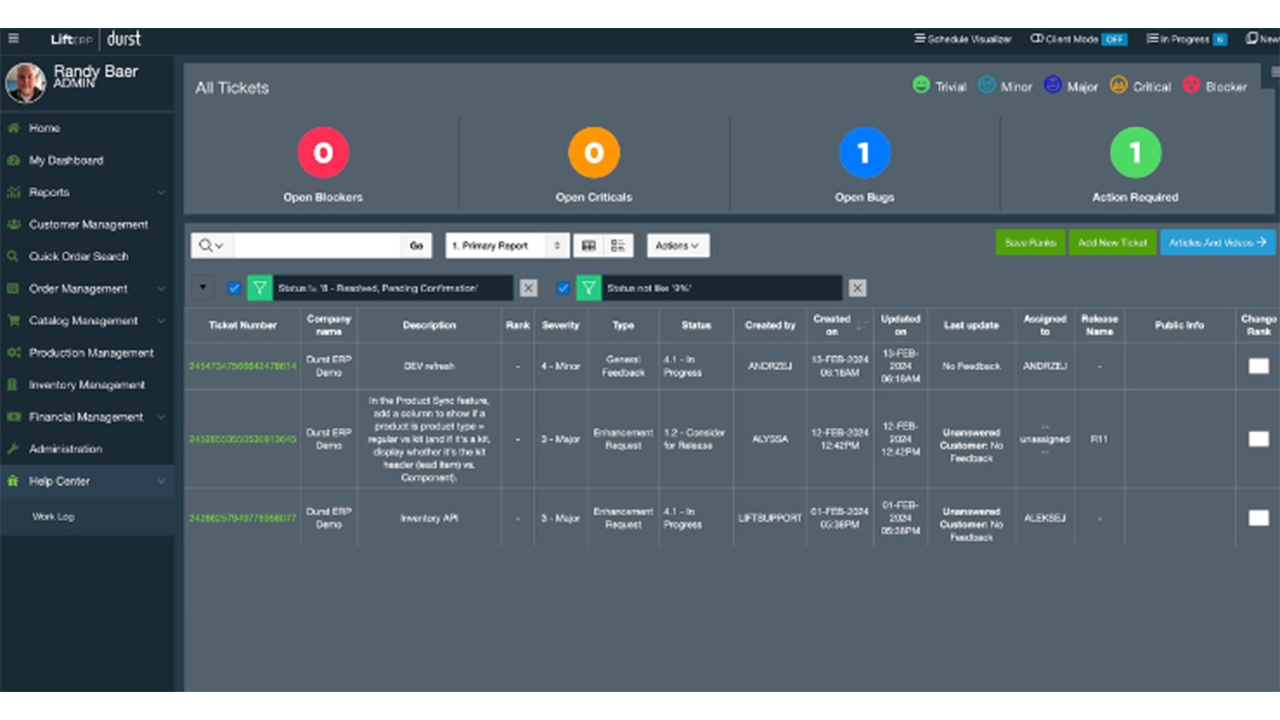Uncheck the 'Resolved, Pending Confirmation' filter checkbox
This screenshot has width=1280, height=720.
(x=234, y=288)
